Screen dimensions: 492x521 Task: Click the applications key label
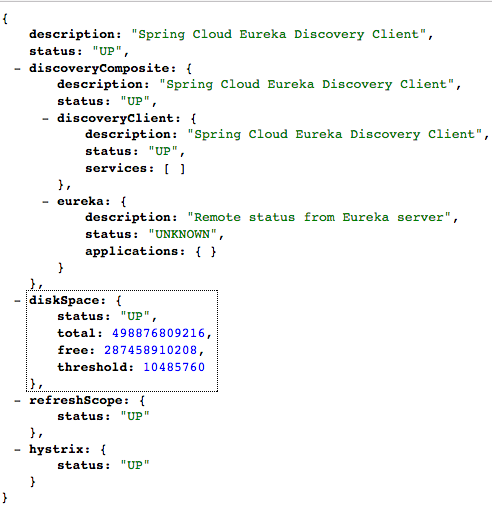(x=131, y=252)
